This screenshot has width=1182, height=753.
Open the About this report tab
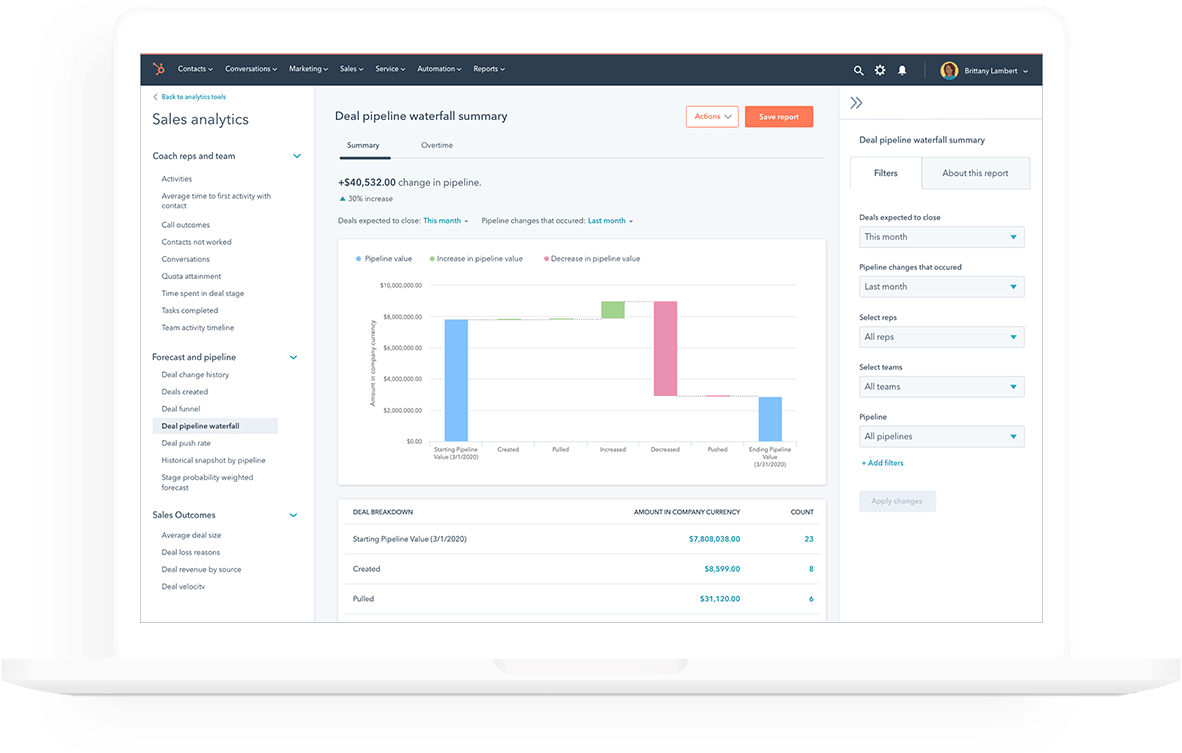[975, 172]
